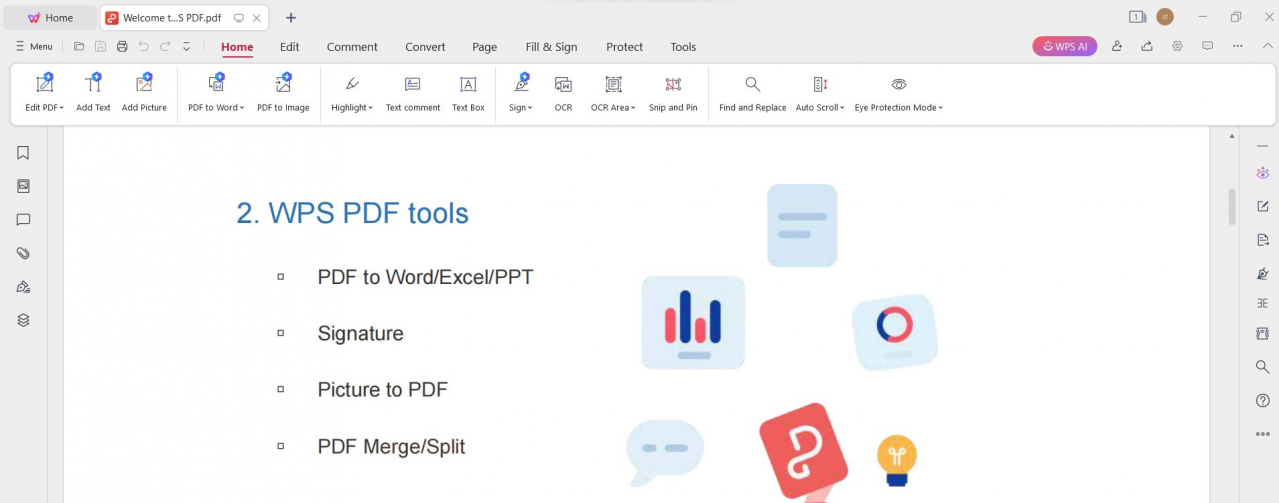Open a new tab with plus button
Viewport: 1279px width, 503px height.
[x=291, y=18]
